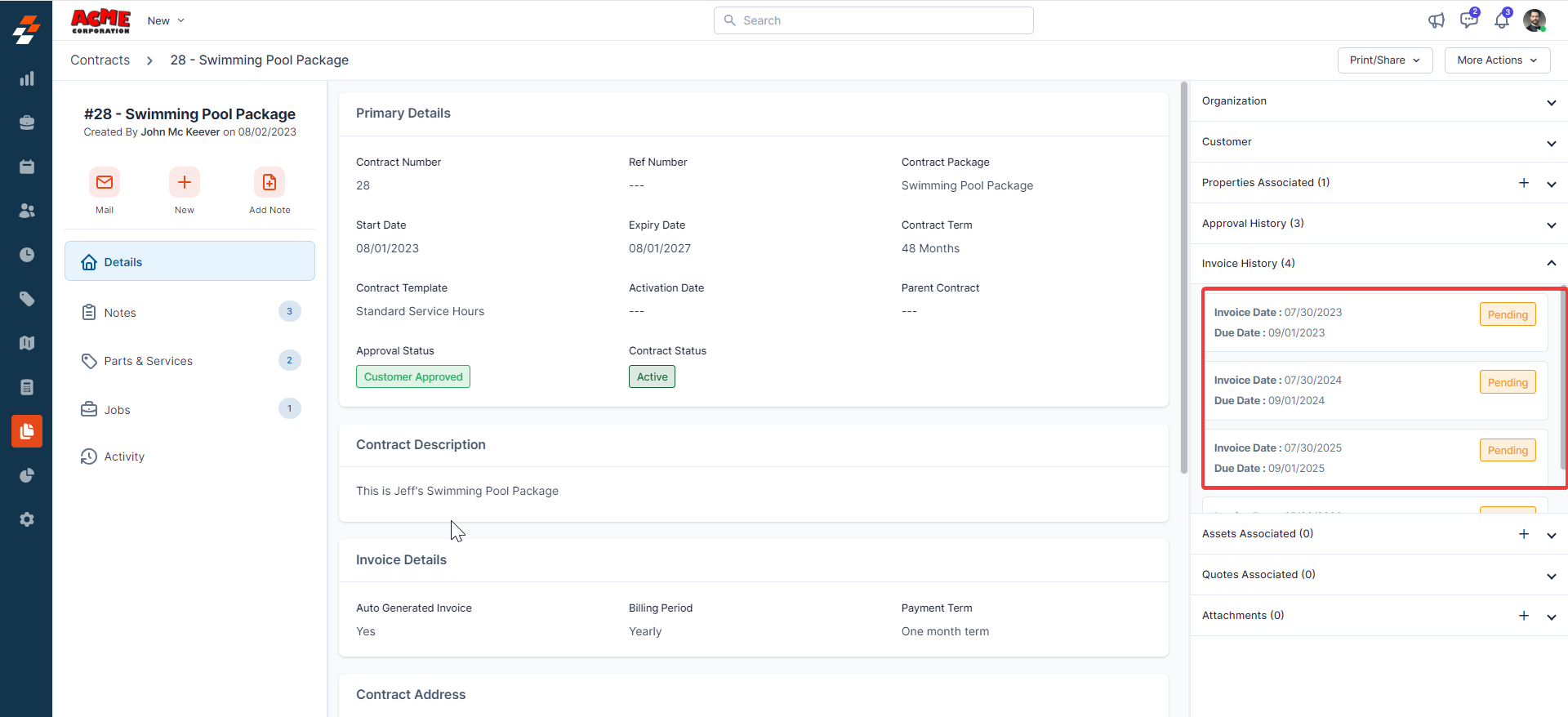Click the Pending badge for invoice 07/30/2023
Viewport: 1568px width, 717px height.
[x=1507, y=314]
